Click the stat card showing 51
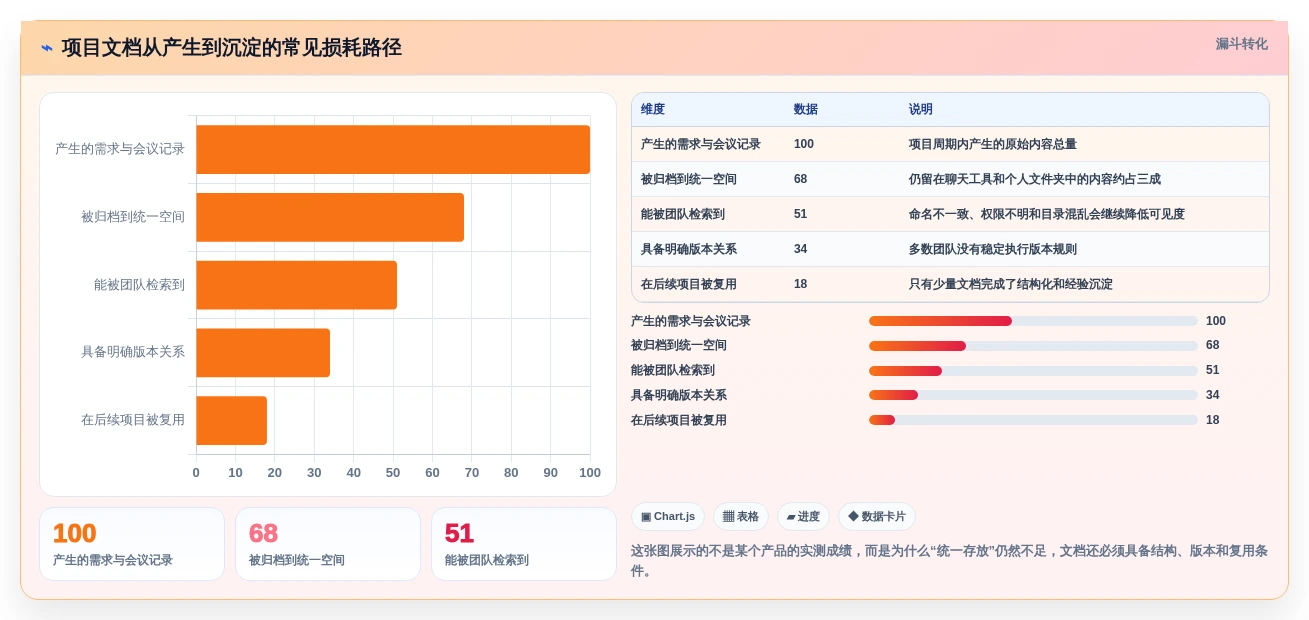This screenshot has width=1309, height=620. [x=524, y=544]
